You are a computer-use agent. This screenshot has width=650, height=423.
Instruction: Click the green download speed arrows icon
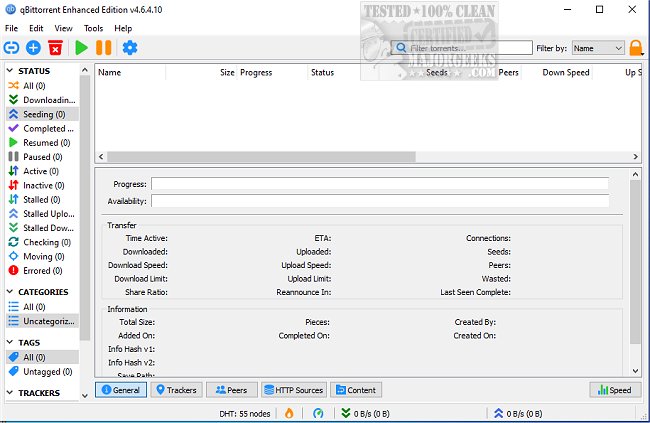[345, 413]
